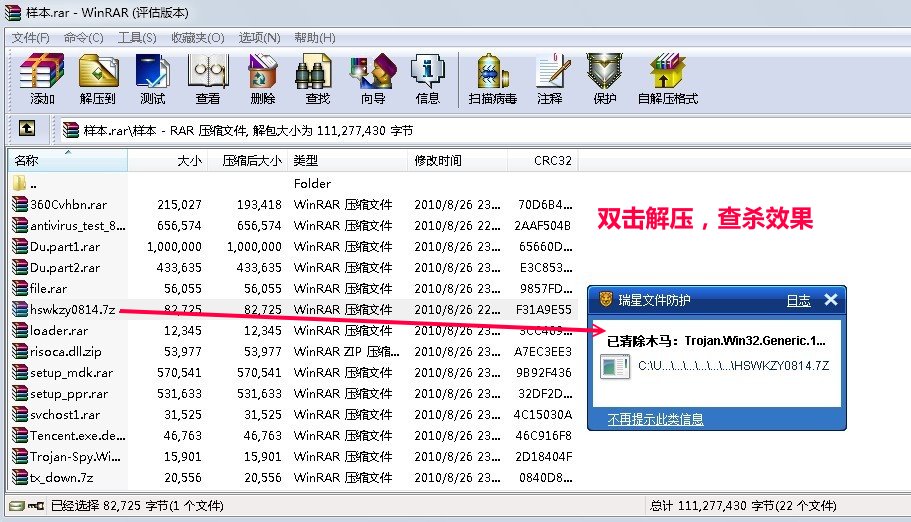Image resolution: width=911 pixels, height=522 pixels.
Task: Open the 帮助(H) menu
Action: tap(314, 38)
